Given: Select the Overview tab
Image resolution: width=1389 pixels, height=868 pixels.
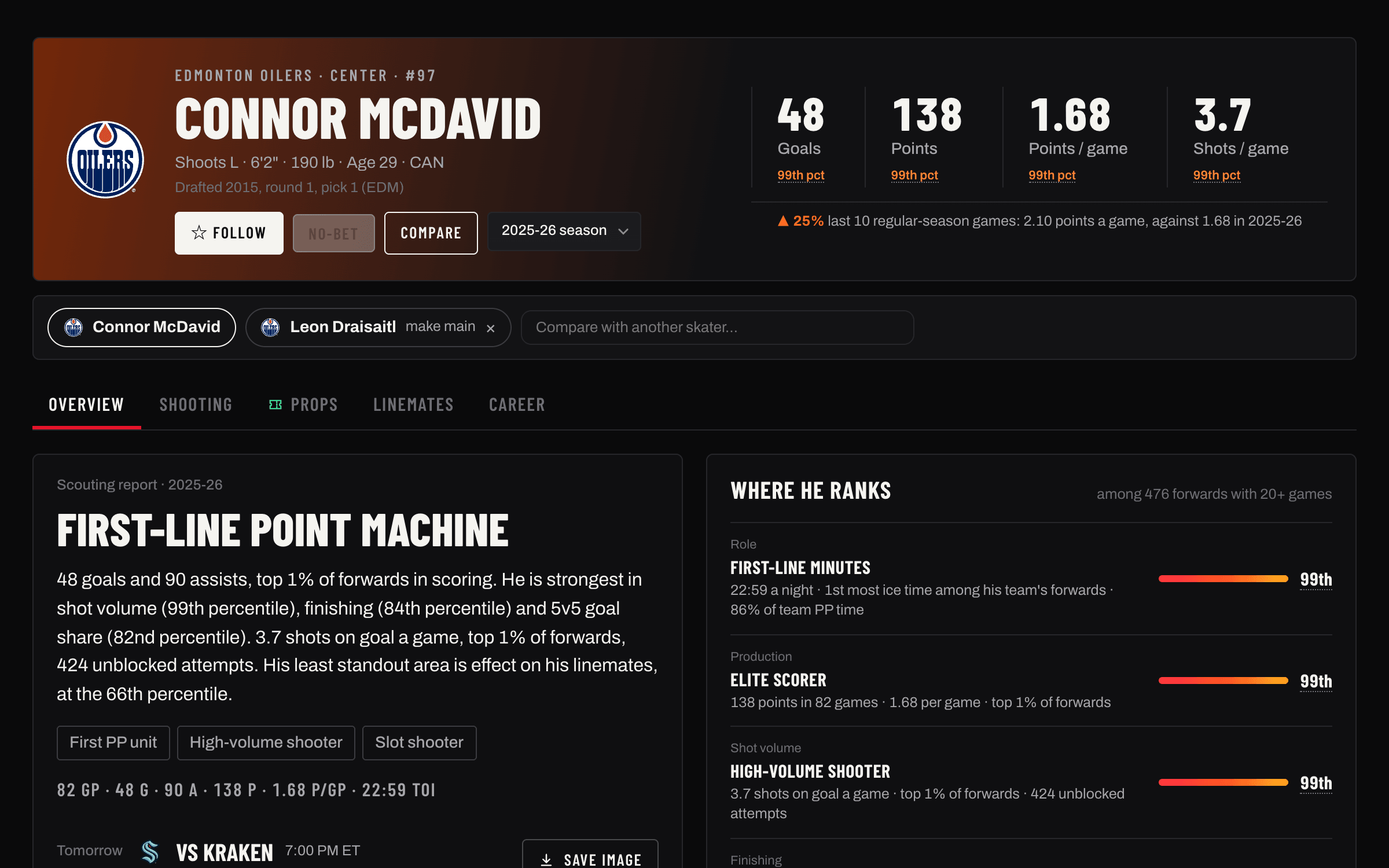Looking at the screenshot, I should tap(86, 404).
